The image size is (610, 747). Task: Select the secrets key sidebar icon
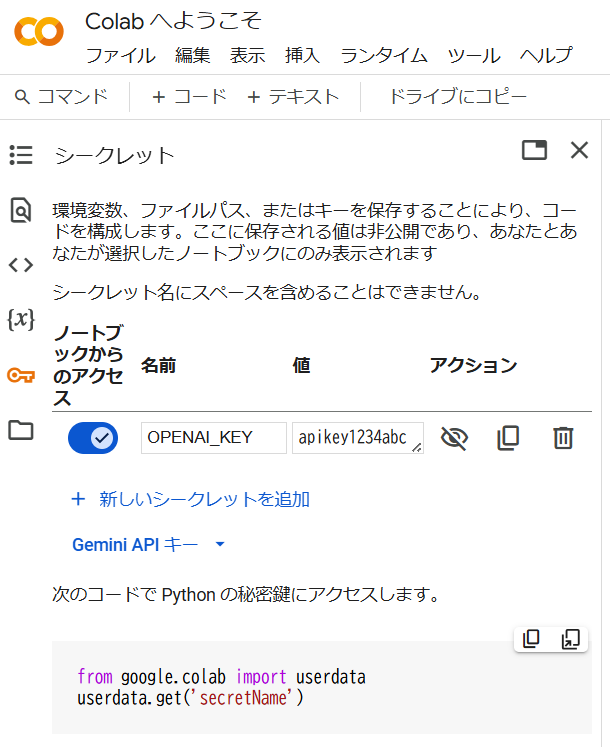pos(21,375)
